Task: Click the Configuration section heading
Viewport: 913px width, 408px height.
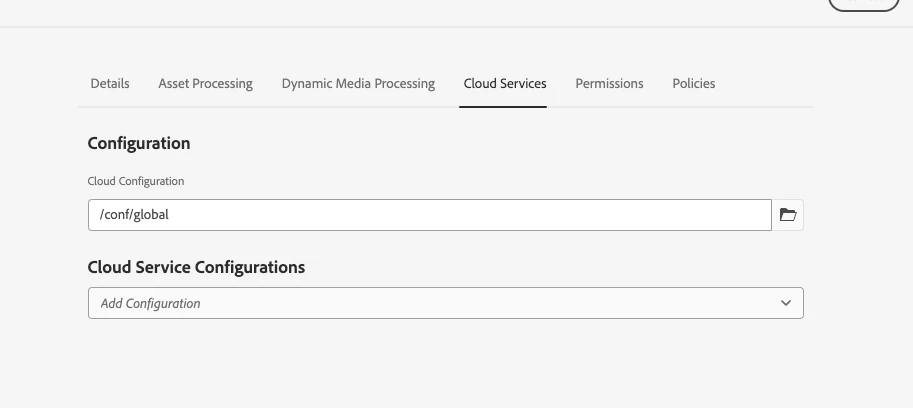Action: pyautogui.click(x=139, y=143)
